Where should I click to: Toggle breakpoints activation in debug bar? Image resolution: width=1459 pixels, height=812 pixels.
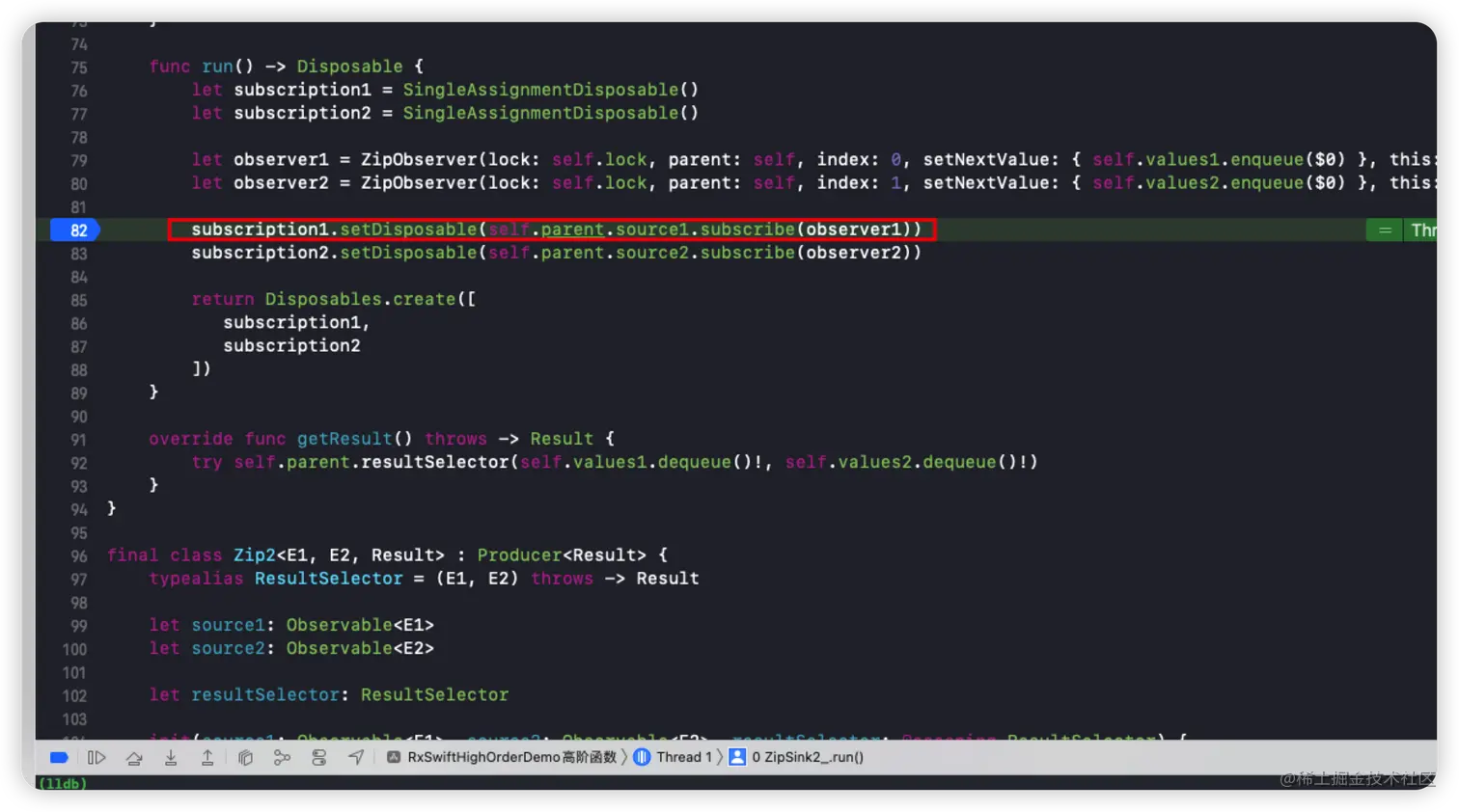59,758
